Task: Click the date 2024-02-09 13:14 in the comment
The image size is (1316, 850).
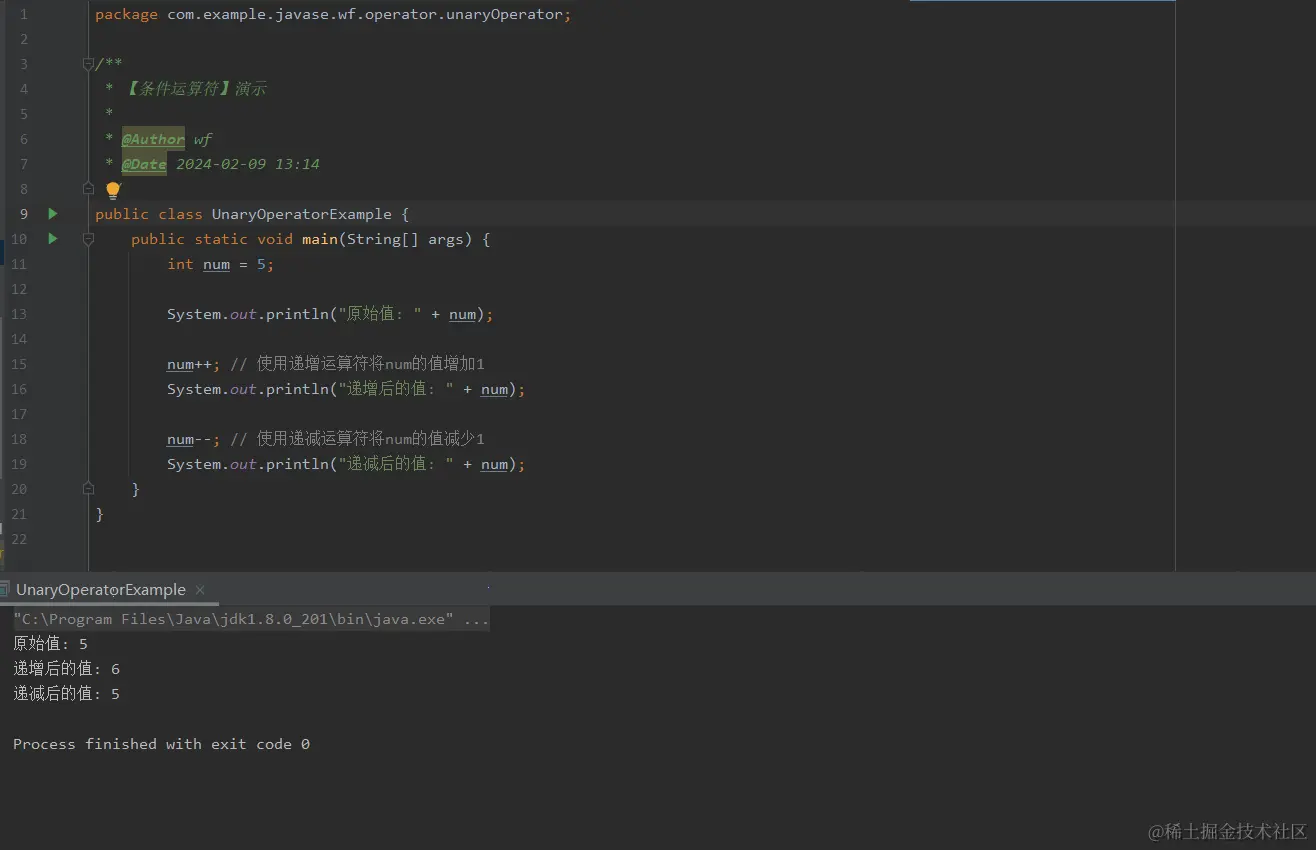Action: pos(248,164)
